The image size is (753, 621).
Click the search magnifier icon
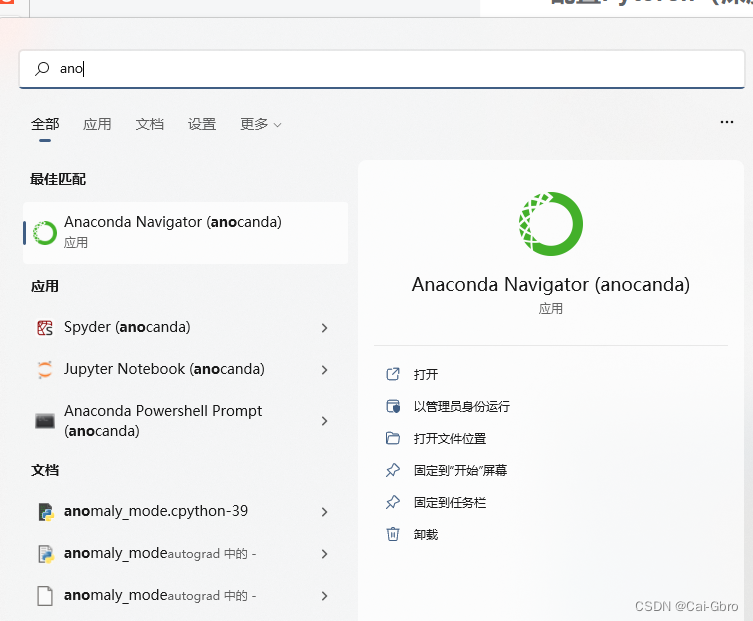[x=42, y=69]
